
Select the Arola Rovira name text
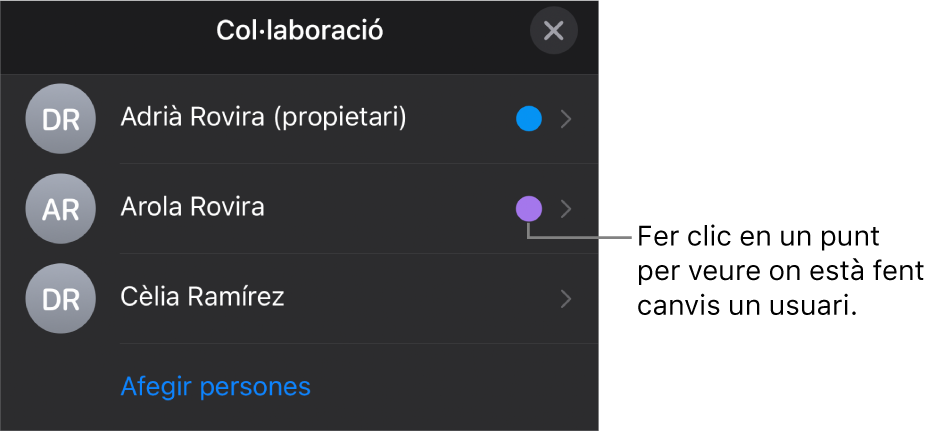pos(192,207)
